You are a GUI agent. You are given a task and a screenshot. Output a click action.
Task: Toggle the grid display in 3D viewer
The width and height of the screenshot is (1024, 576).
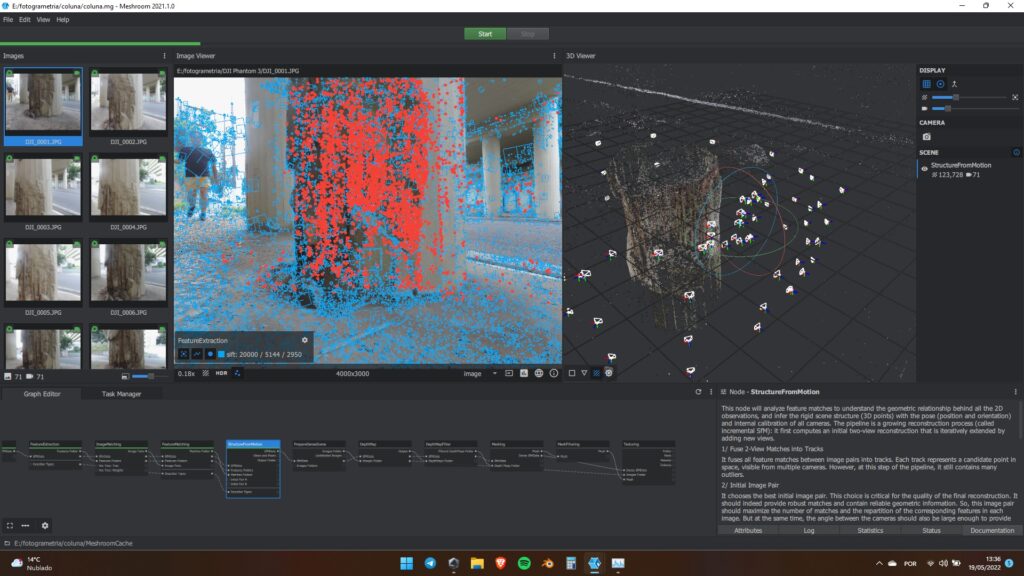tap(926, 84)
